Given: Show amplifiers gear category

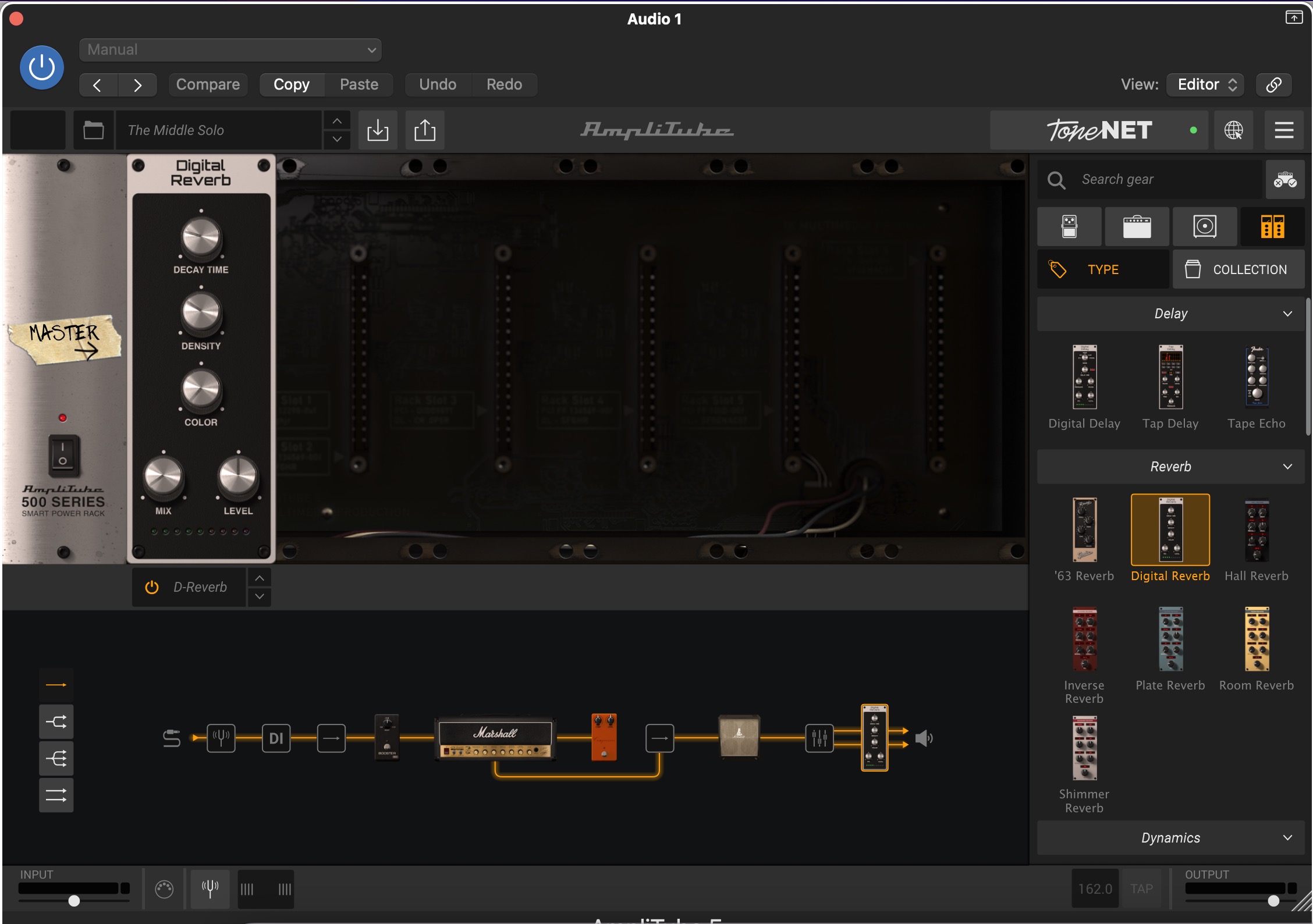Looking at the screenshot, I should 1137,226.
